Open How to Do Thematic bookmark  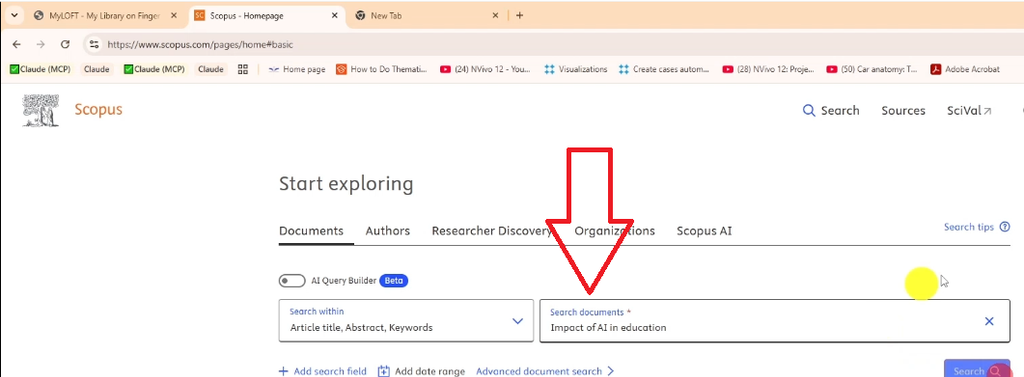381,69
